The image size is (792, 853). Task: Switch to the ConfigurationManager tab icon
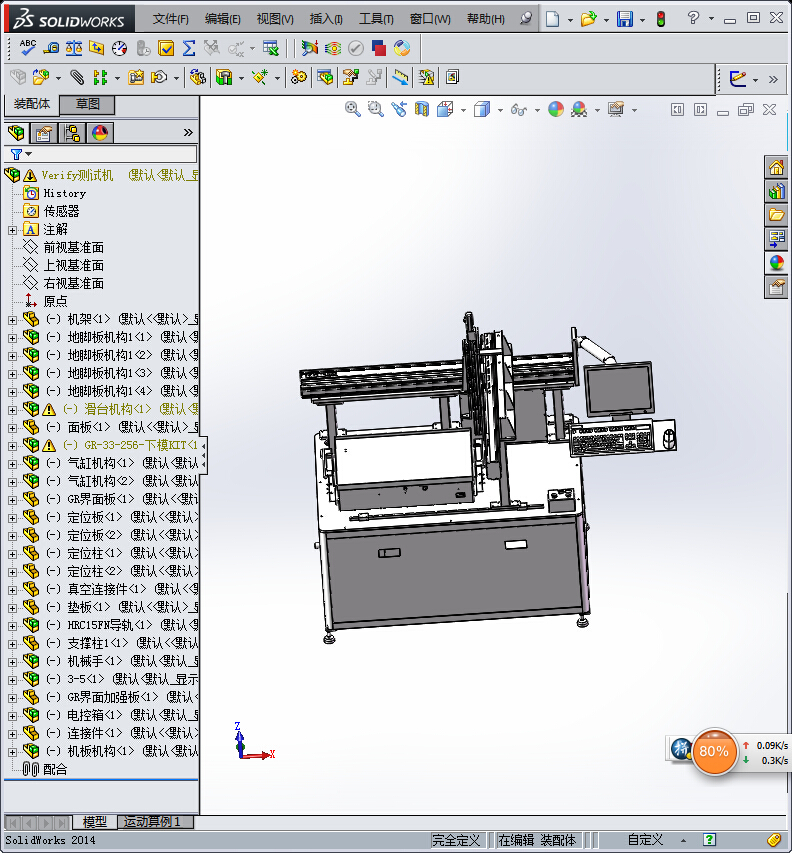[72, 133]
